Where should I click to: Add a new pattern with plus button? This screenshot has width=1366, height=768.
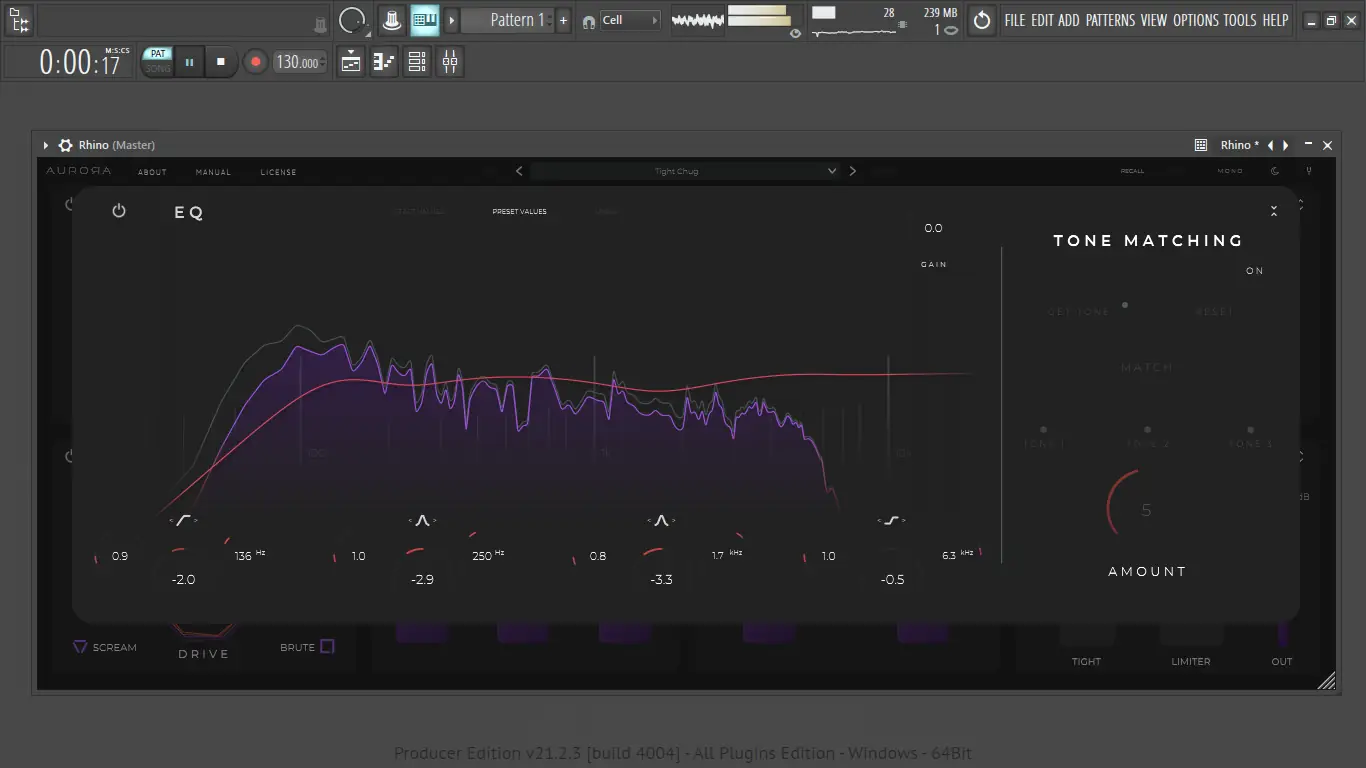[x=564, y=20]
